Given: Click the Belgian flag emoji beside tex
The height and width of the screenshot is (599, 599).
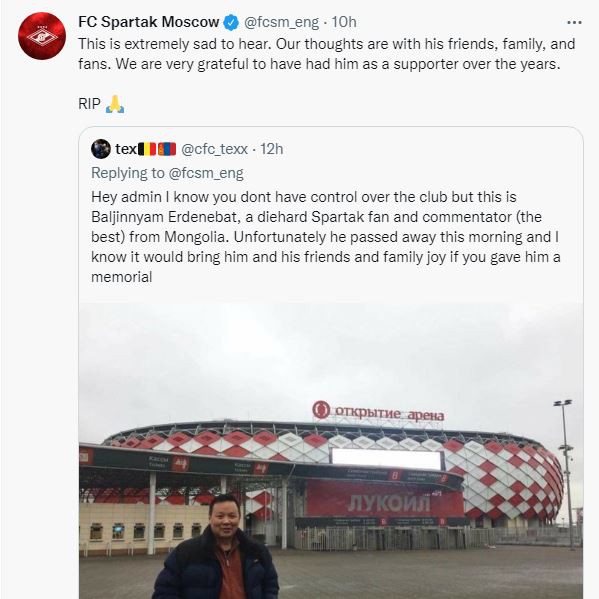Looking at the screenshot, I should pyautogui.click(x=147, y=149).
